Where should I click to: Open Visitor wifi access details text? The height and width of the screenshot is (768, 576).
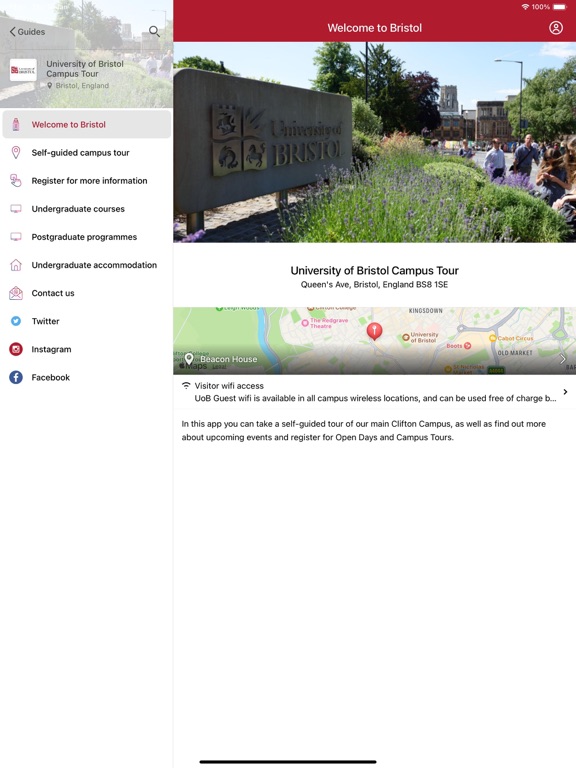tap(375, 398)
